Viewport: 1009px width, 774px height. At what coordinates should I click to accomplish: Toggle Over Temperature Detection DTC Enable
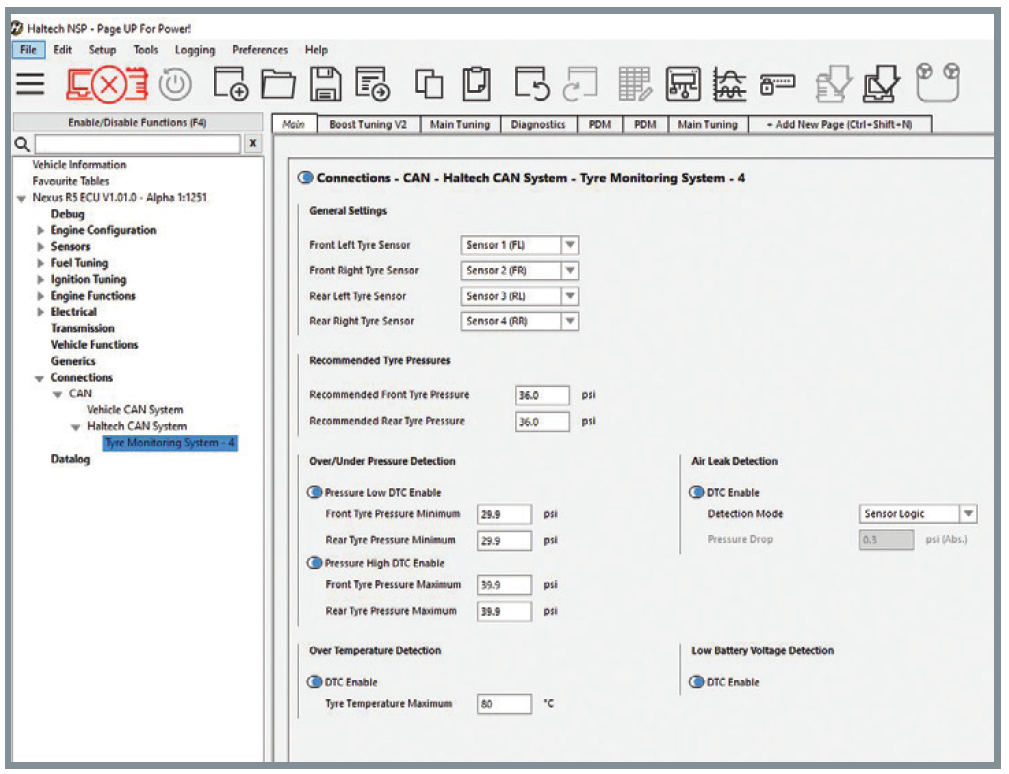pyautogui.click(x=314, y=682)
